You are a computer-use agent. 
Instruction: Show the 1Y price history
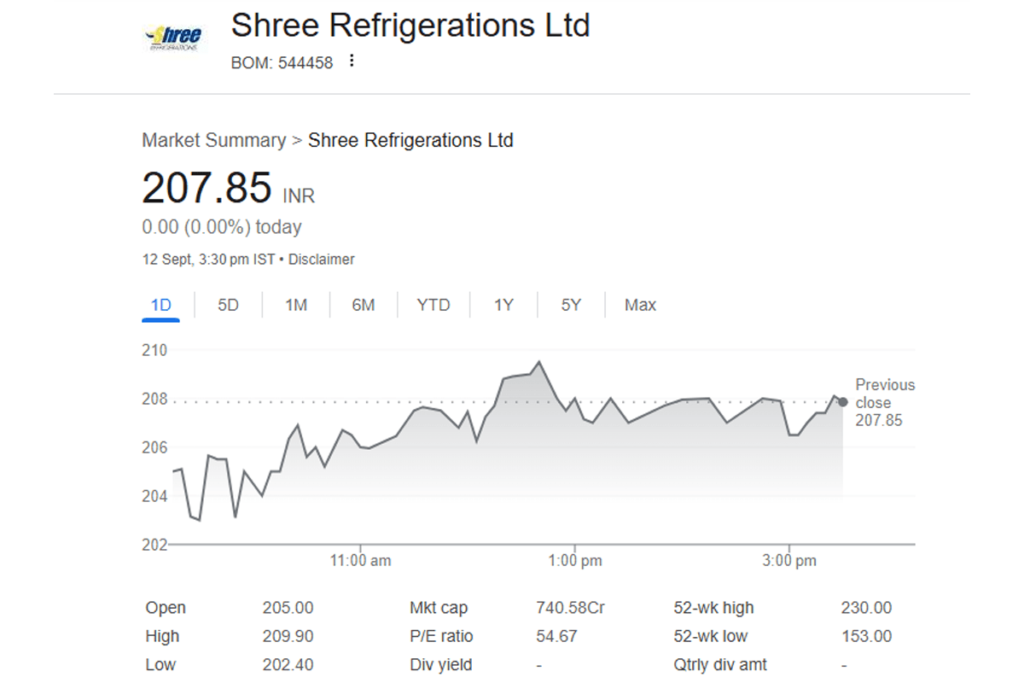pyautogui.click(x=503, y=305)
